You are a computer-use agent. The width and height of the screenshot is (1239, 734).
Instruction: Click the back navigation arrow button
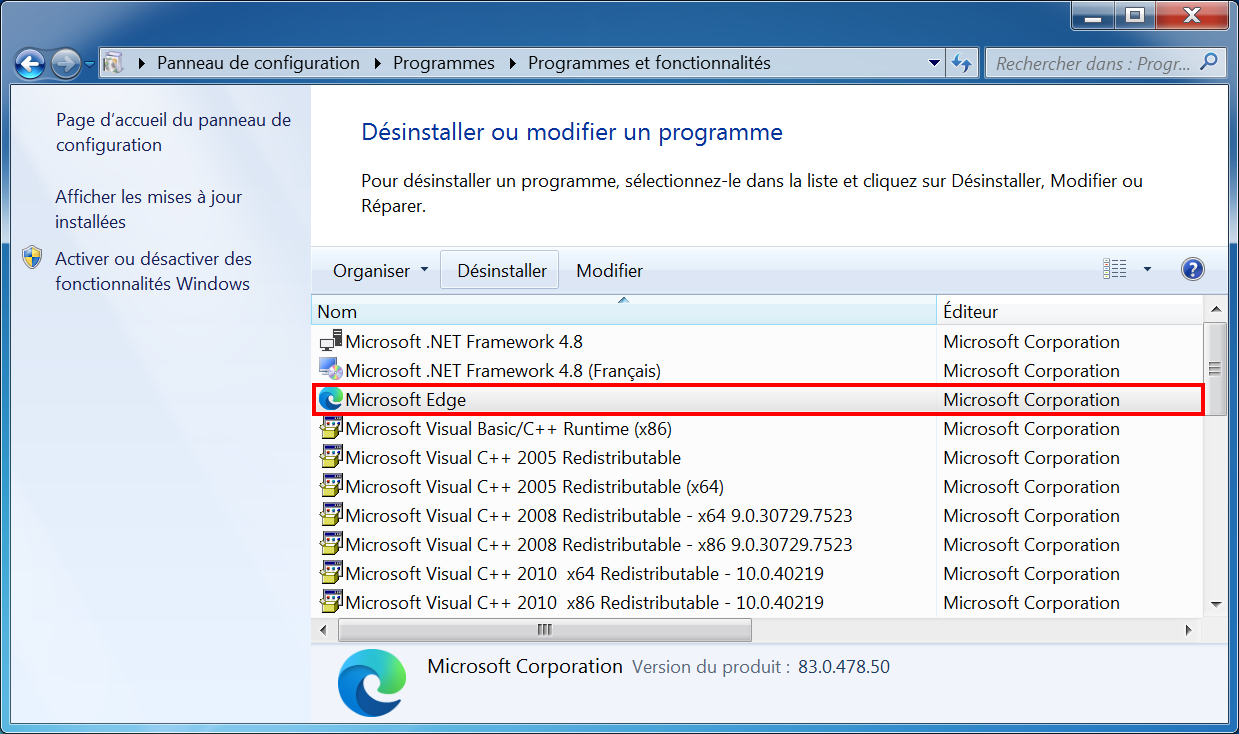point(30,64)
